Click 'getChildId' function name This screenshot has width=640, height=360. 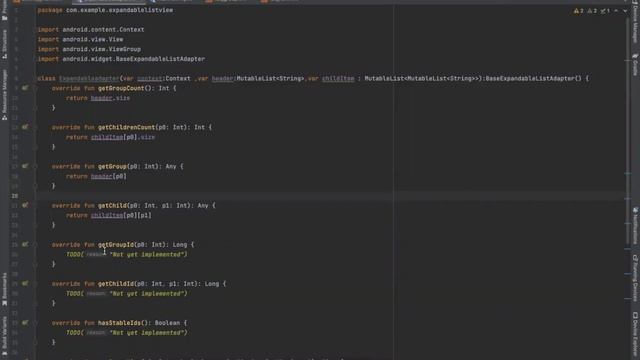[x=116, y=284]
